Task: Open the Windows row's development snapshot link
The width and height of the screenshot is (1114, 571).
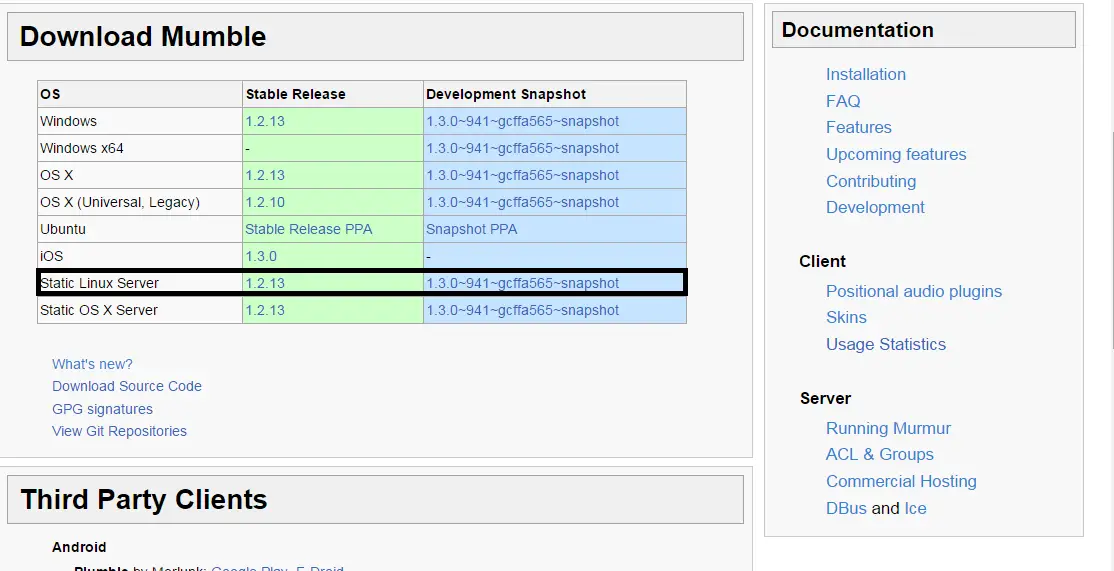Action: coord(522,121)
